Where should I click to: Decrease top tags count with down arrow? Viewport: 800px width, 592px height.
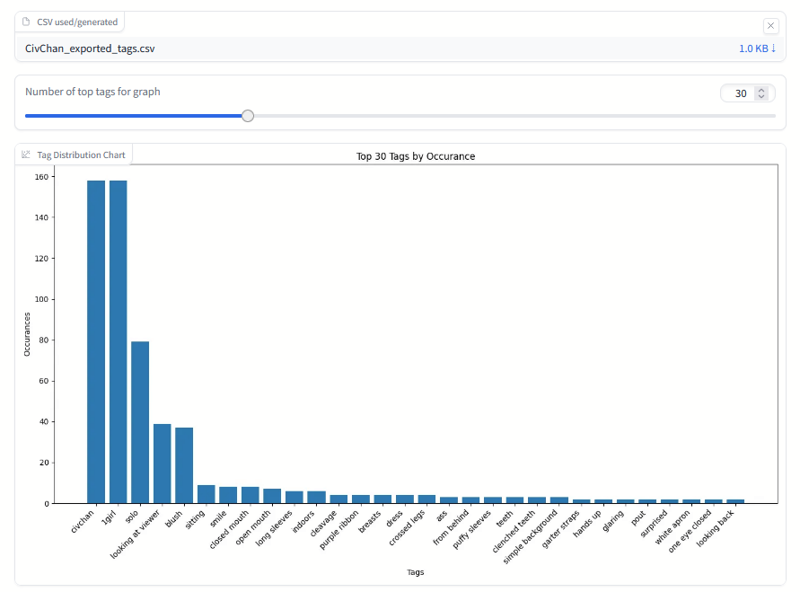(761, 97)
